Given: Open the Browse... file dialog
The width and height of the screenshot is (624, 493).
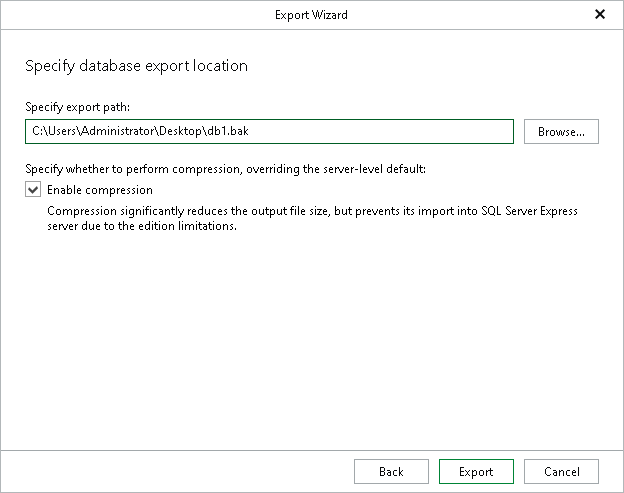Looking at the screenshot, I should [560, 132].
